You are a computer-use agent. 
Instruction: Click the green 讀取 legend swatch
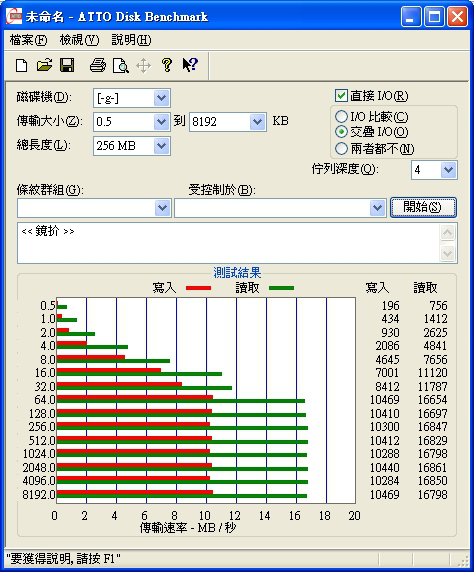click(281, 288)
